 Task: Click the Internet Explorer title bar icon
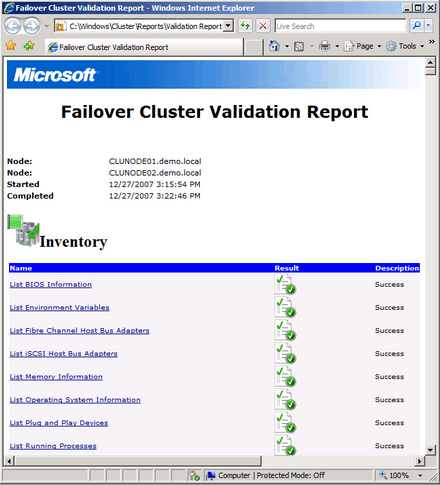point(9,8)
